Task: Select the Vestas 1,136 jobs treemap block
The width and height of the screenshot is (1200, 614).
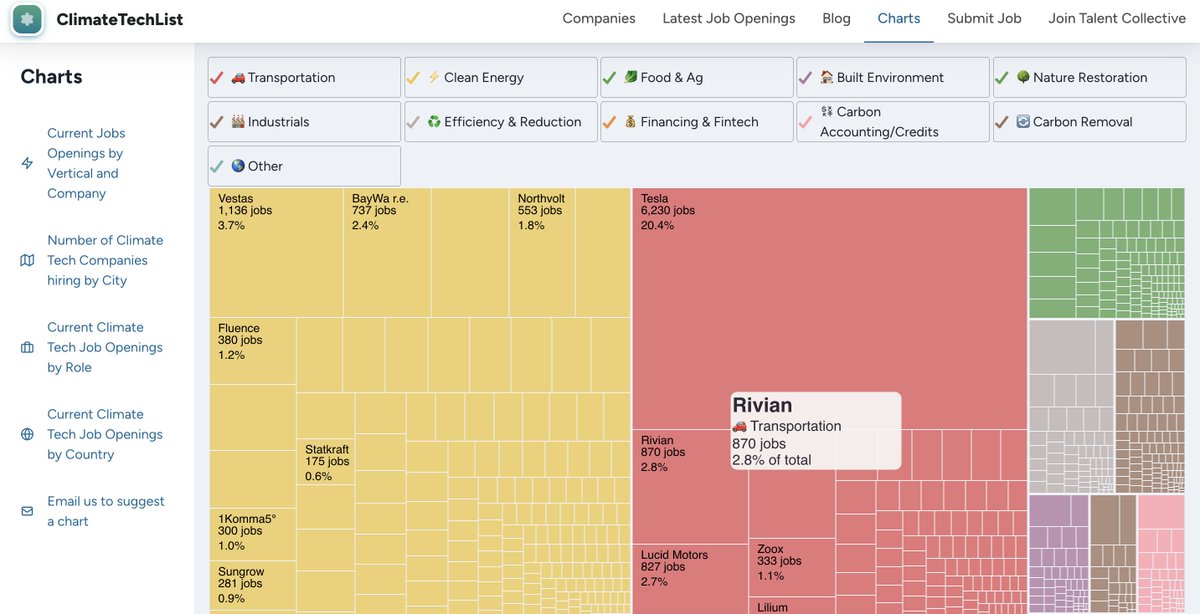Action: (276, 253)
